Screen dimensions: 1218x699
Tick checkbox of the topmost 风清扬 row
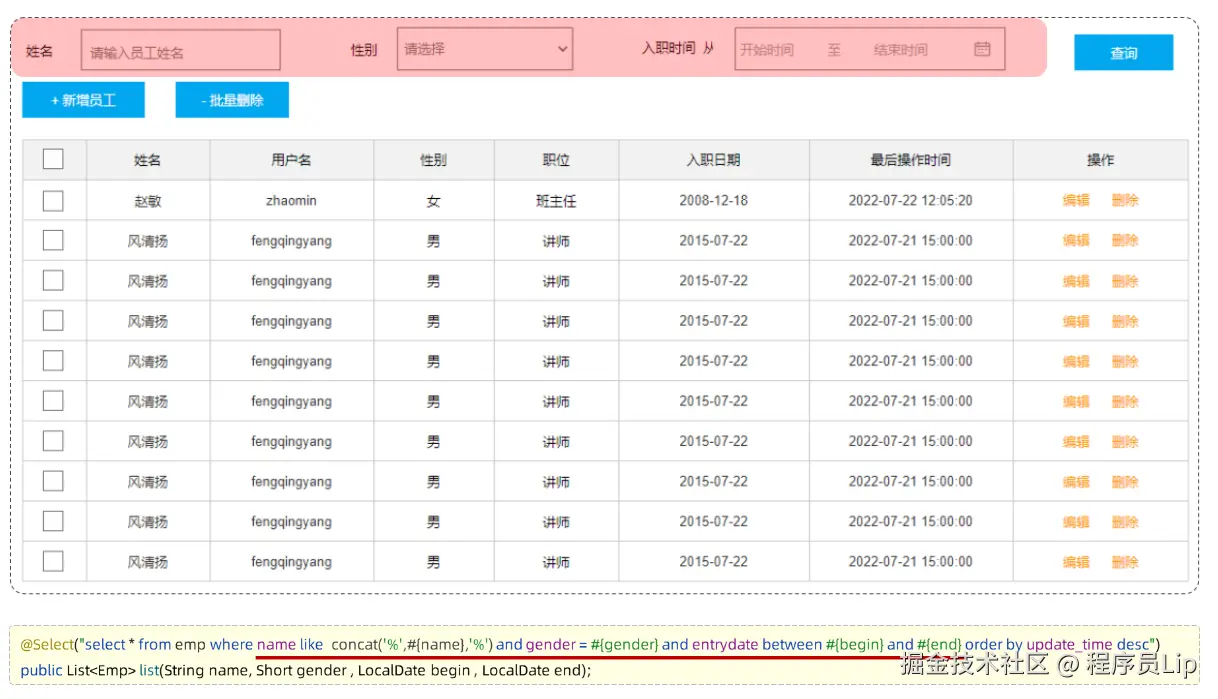tap(53, 241)
